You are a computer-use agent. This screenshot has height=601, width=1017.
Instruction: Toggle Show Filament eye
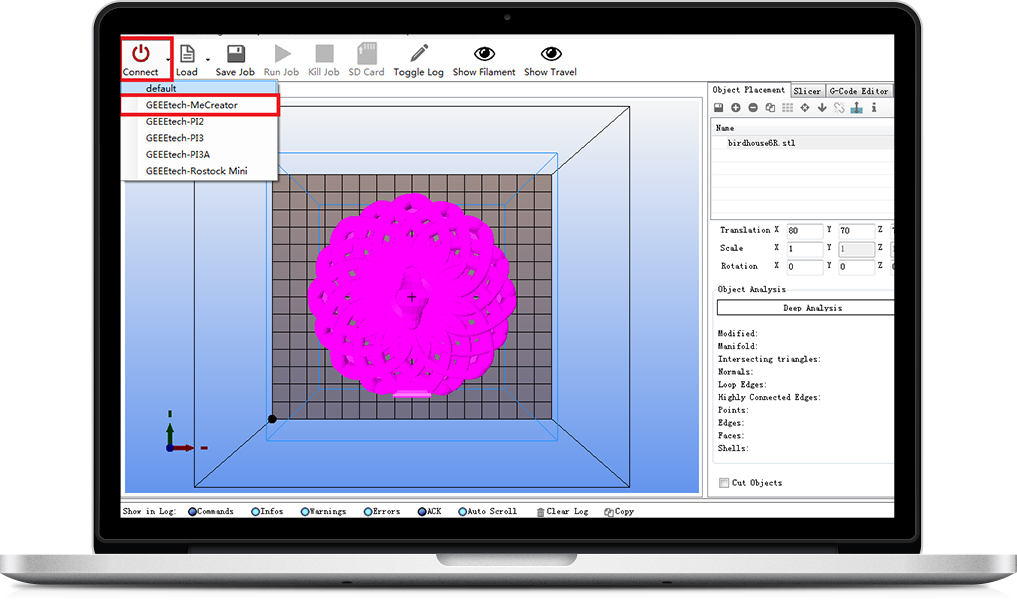coord(485,53)
